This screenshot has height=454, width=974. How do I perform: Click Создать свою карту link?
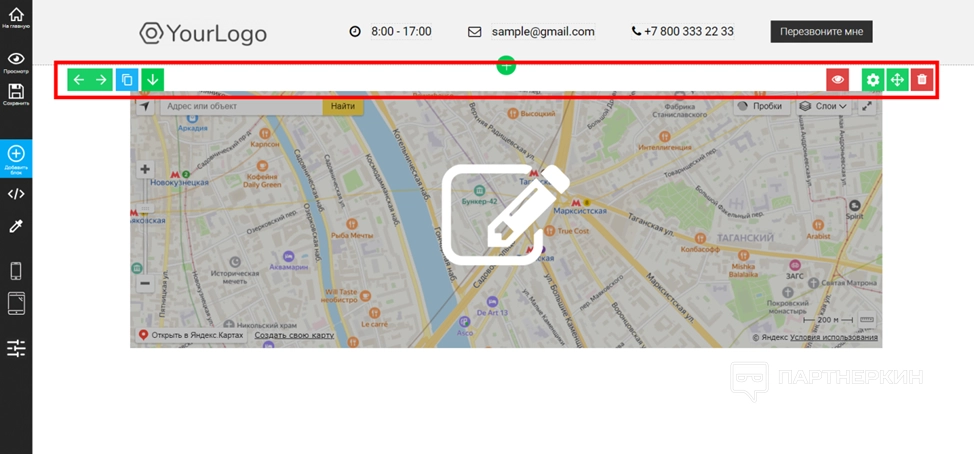coord(294,335)
